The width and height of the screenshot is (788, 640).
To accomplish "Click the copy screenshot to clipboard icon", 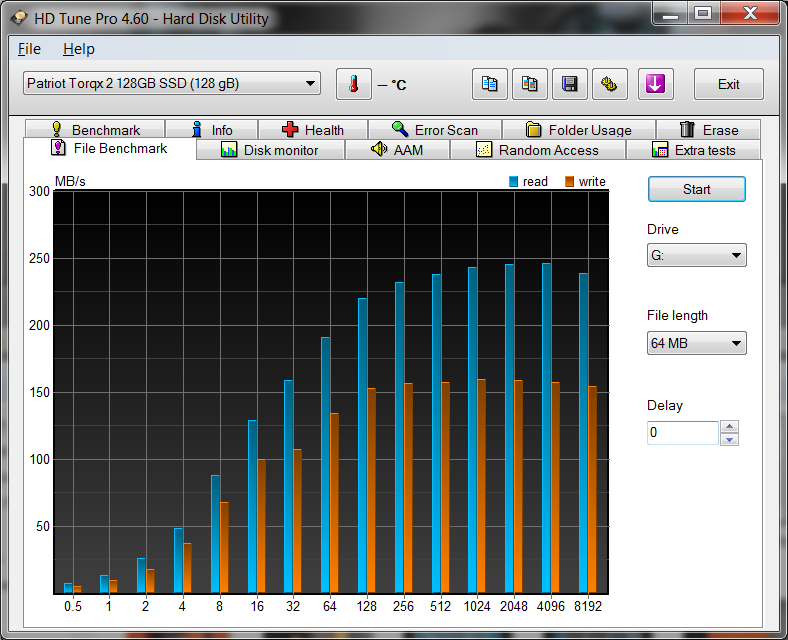I will click(x=530, y=84).
